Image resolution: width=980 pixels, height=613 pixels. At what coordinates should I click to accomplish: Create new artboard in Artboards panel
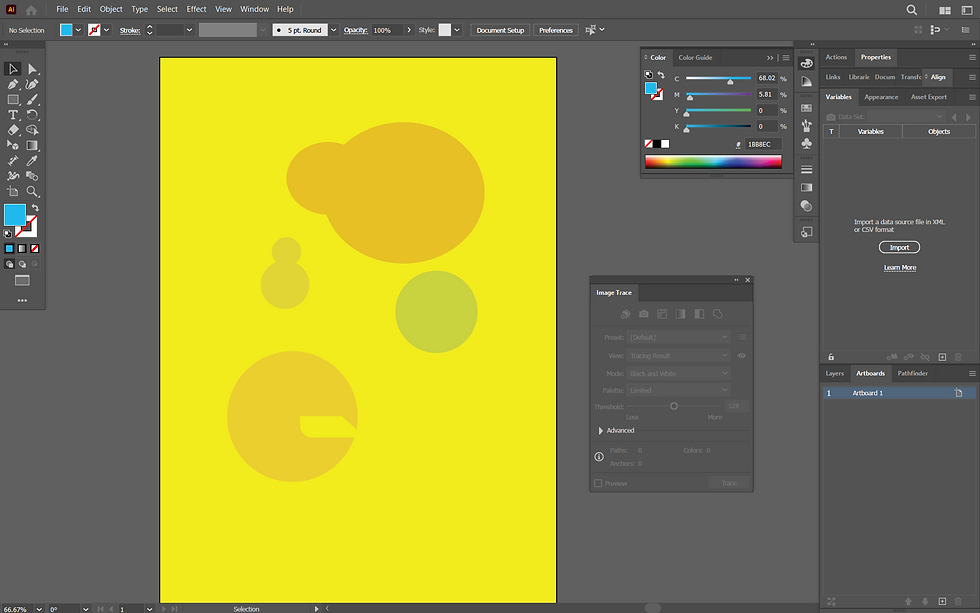942,601
